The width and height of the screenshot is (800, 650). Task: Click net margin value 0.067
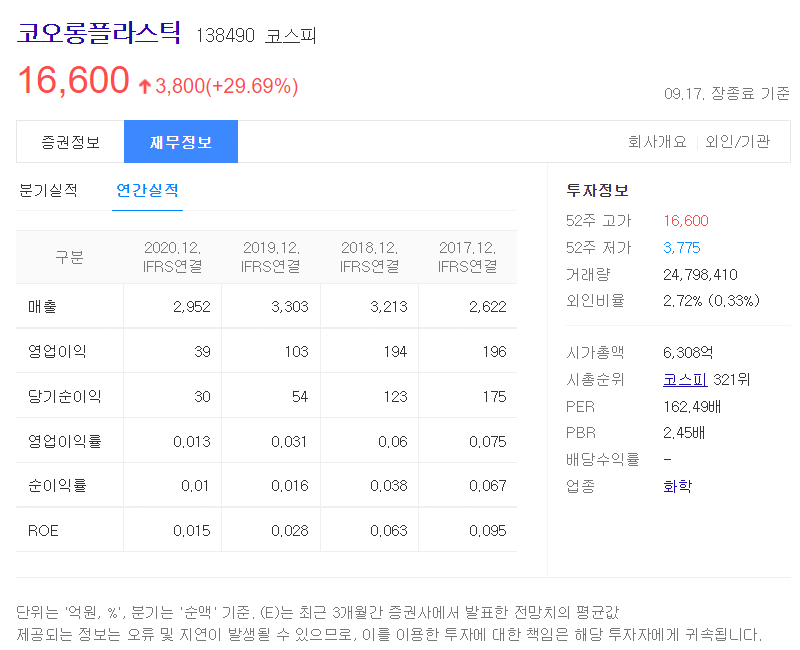[x=488, y=485]
